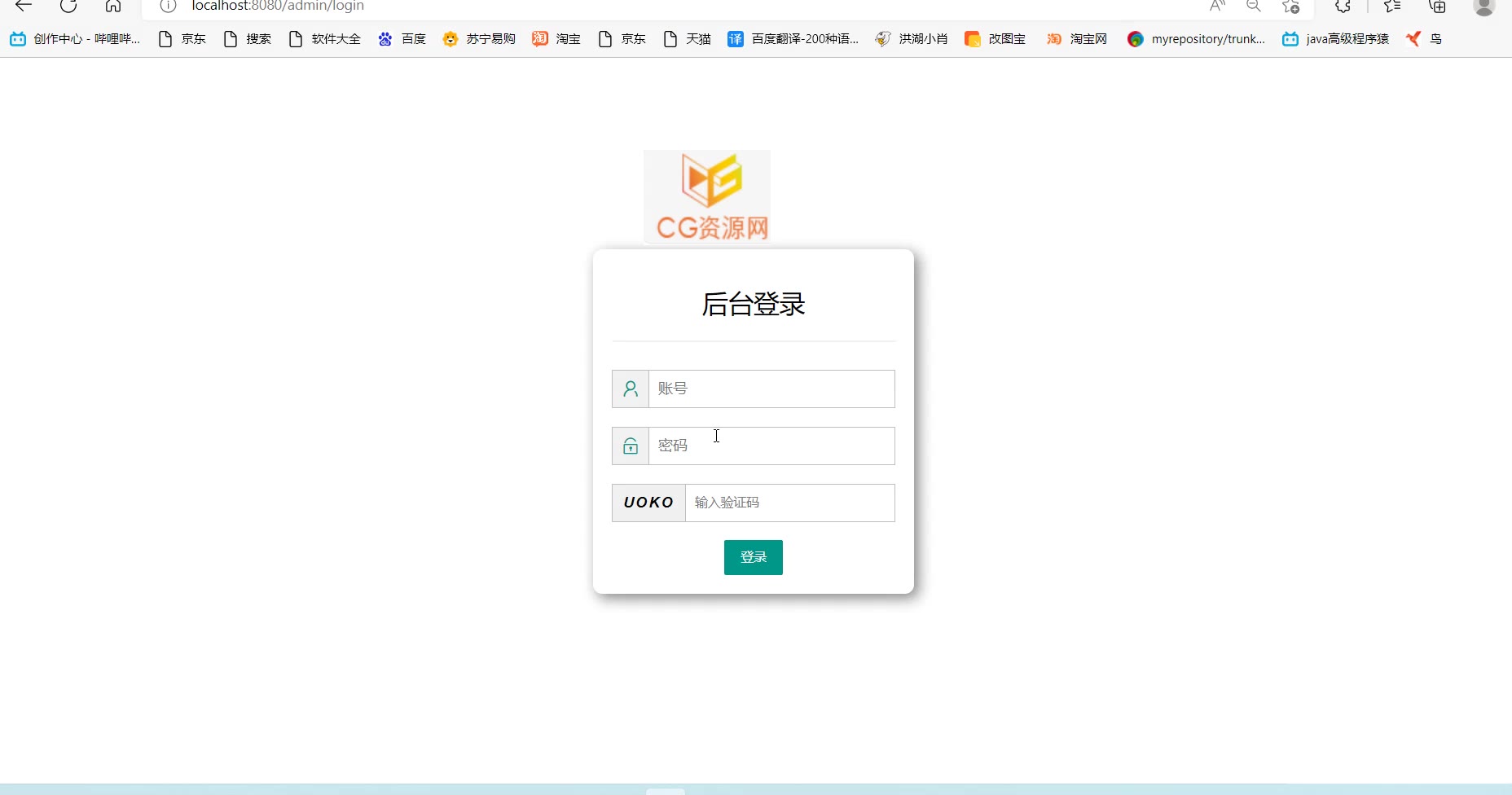View site information icon beside the URL

(x=168, y=6)
